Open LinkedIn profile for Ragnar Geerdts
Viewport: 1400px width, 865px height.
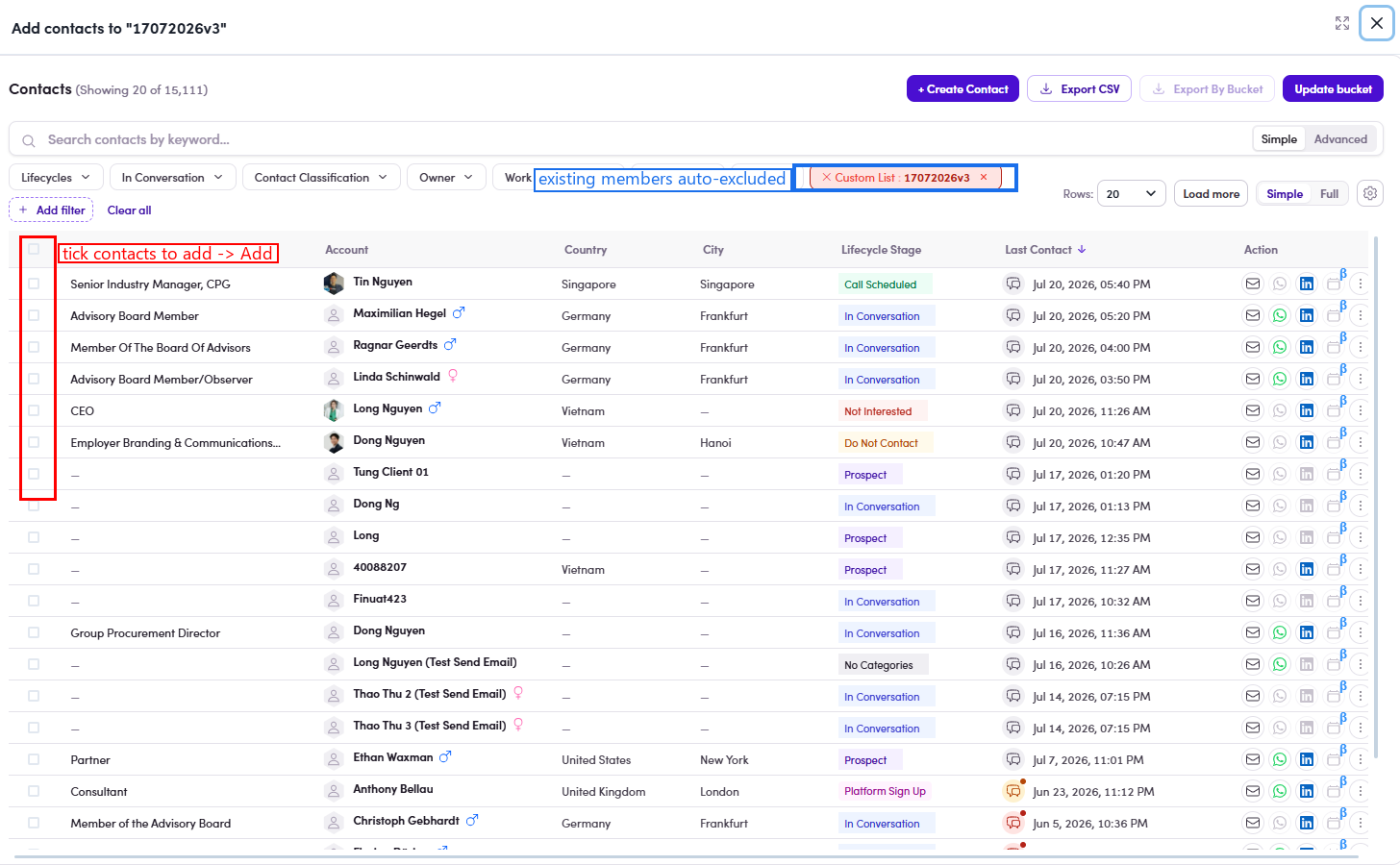click(x=1307, y=347)
